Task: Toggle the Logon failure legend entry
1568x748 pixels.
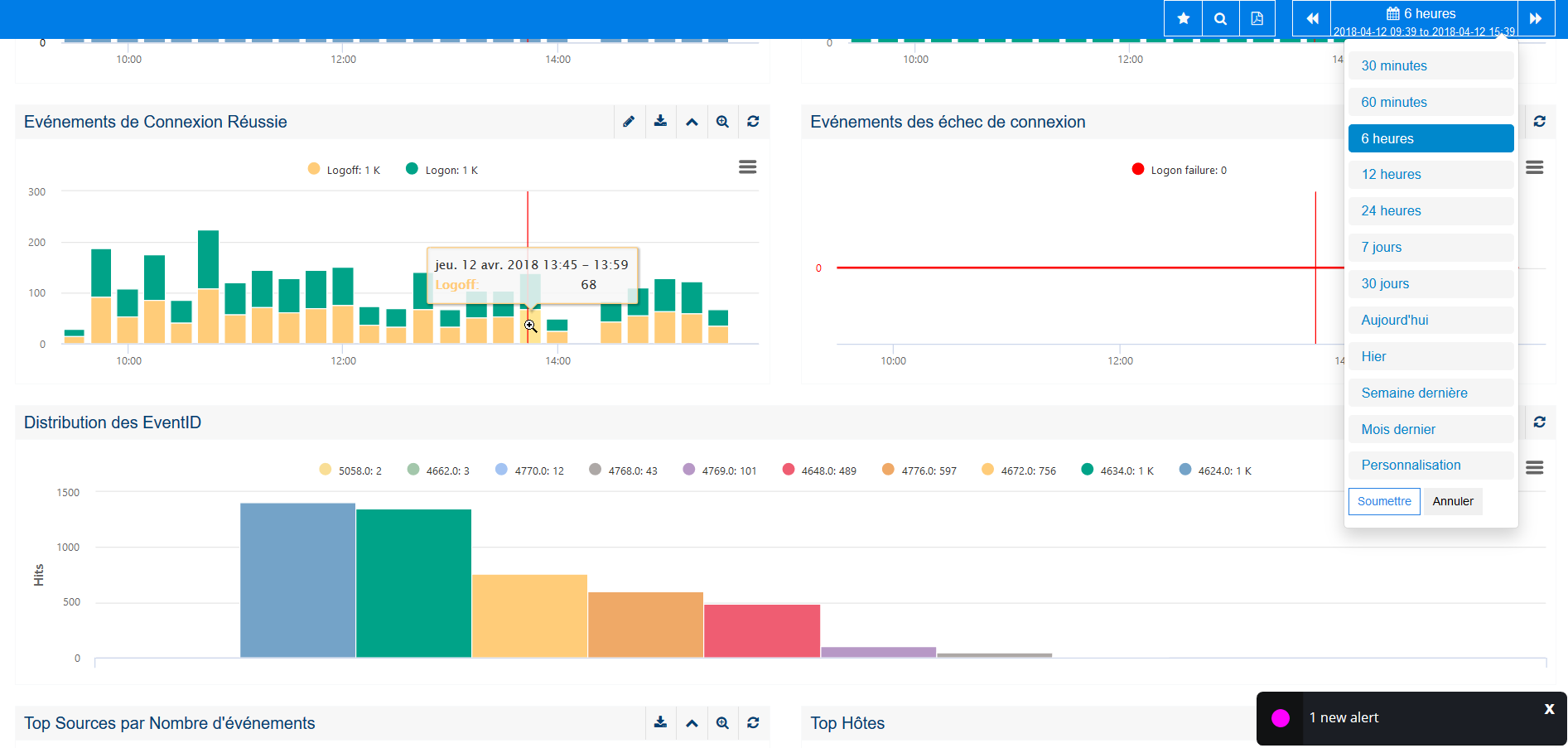Action: (1178, 169)
